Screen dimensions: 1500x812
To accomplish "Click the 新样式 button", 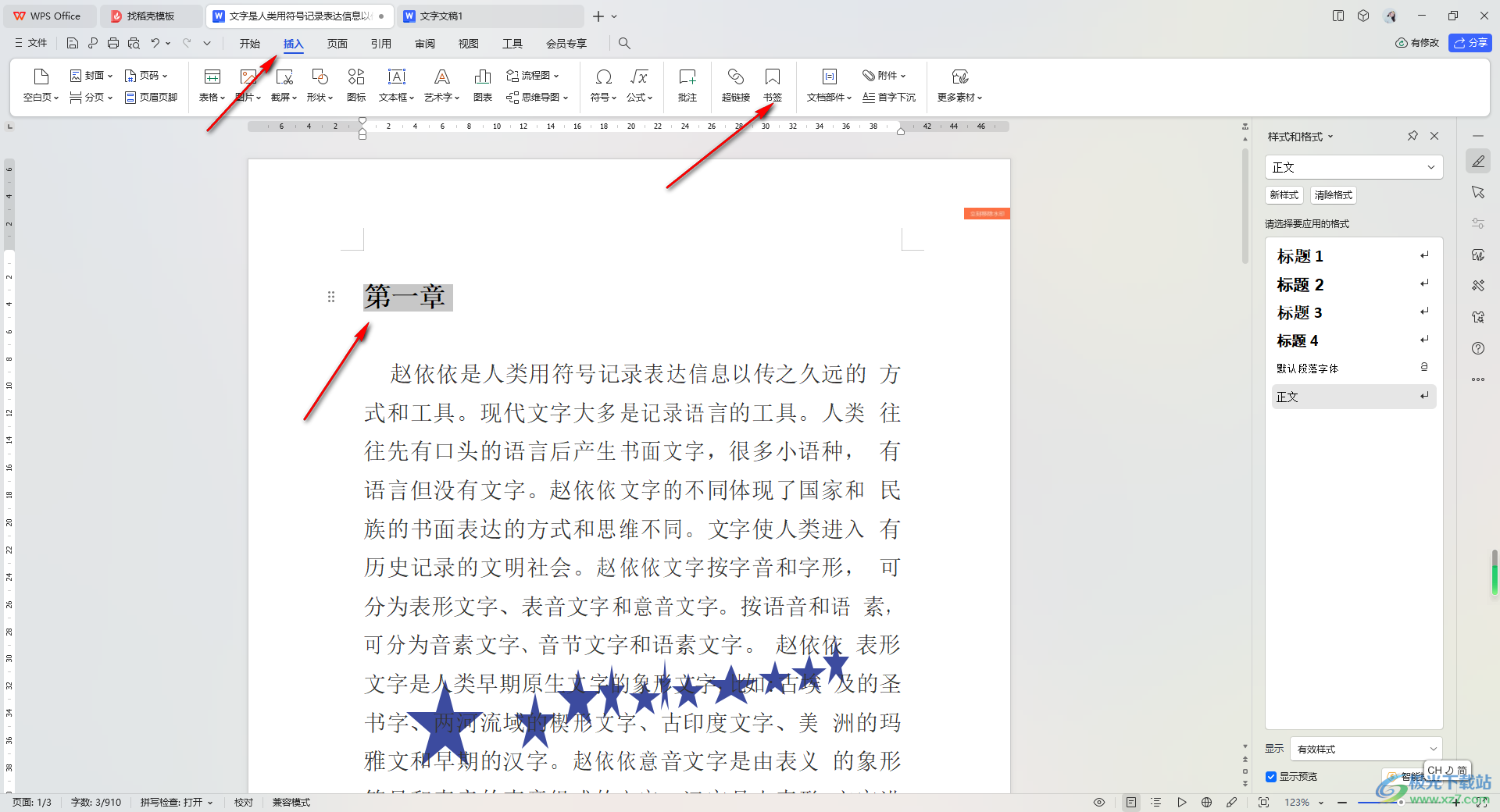I will point(1284,195).
